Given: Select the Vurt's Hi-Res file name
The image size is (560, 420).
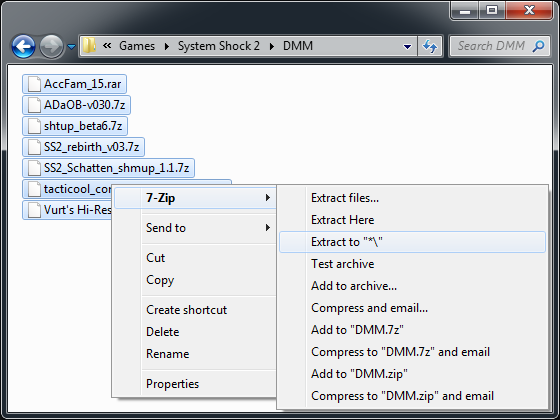Looking at the screenshot, I should click(78, 210).
